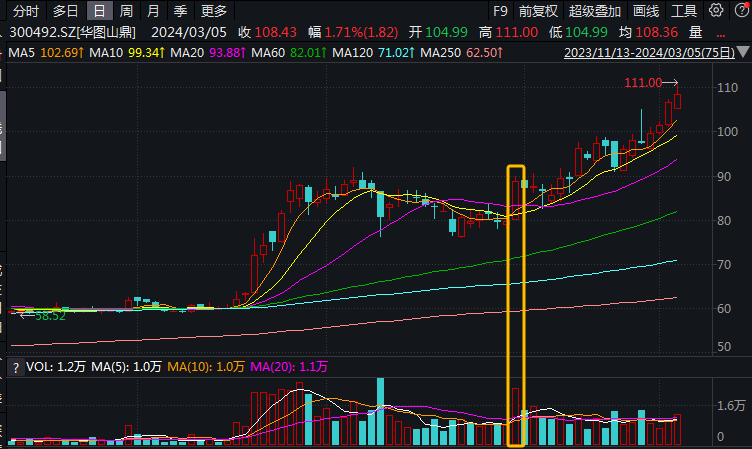Click the volume MA(5): 1.0万 label
This screenshot has height=449, width=752.
127,367
